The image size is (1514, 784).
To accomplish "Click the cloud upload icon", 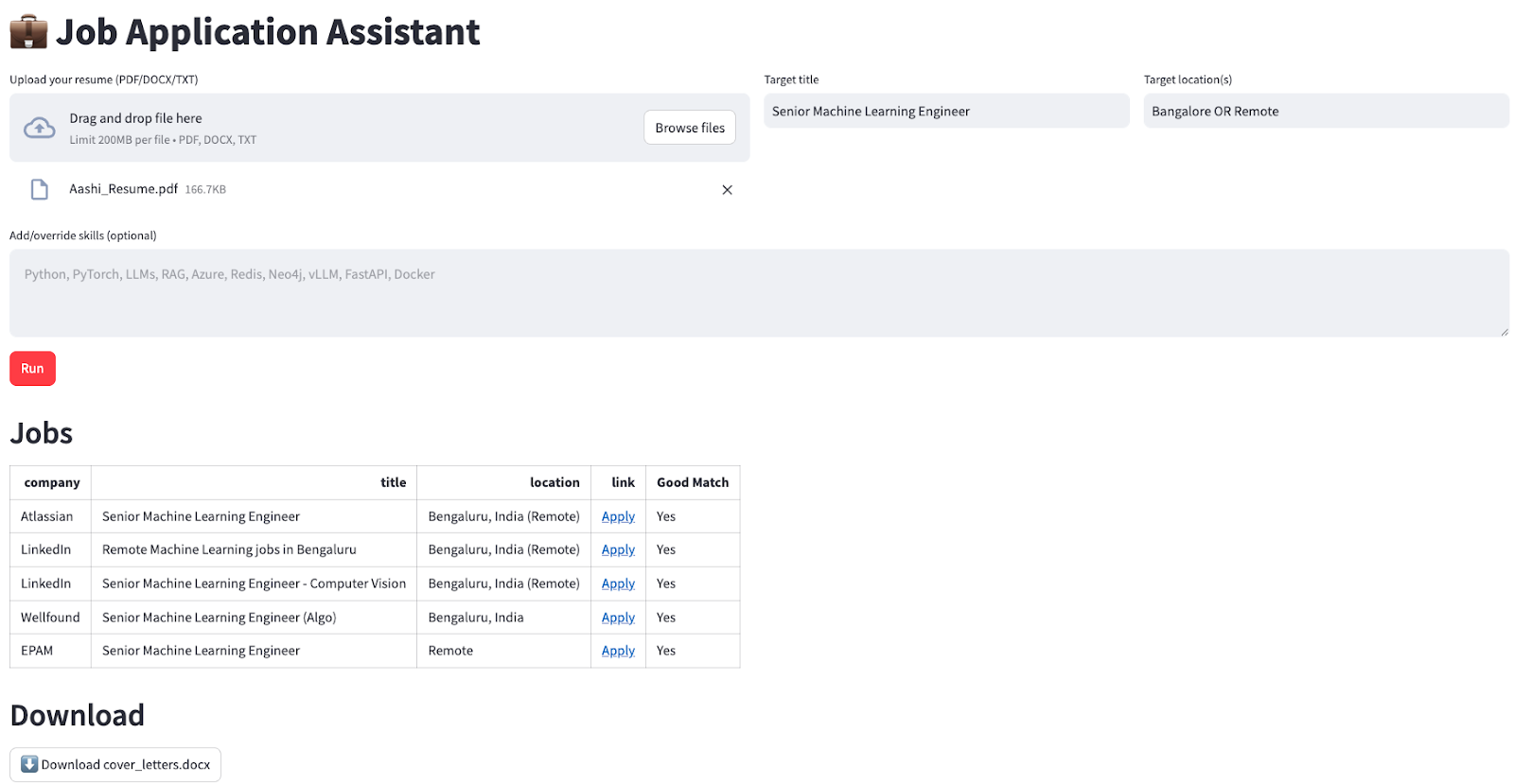I will [x=39, y=128].
